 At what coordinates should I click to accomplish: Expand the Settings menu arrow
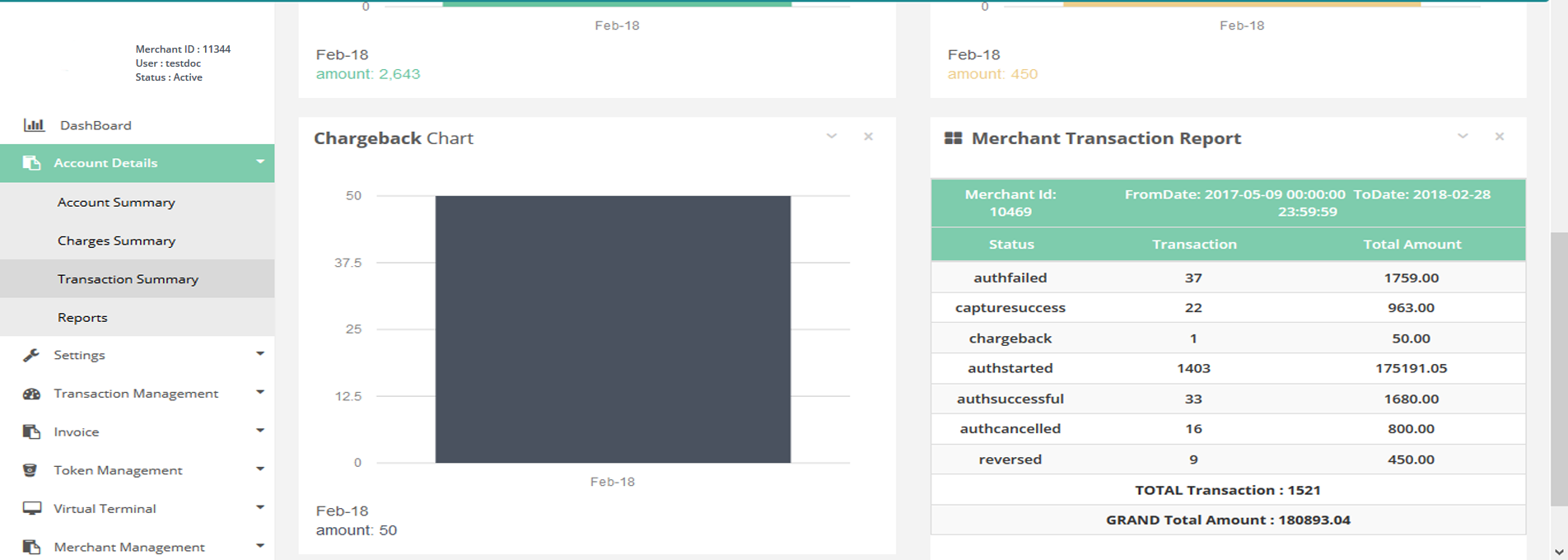click(x=260, y=354)
